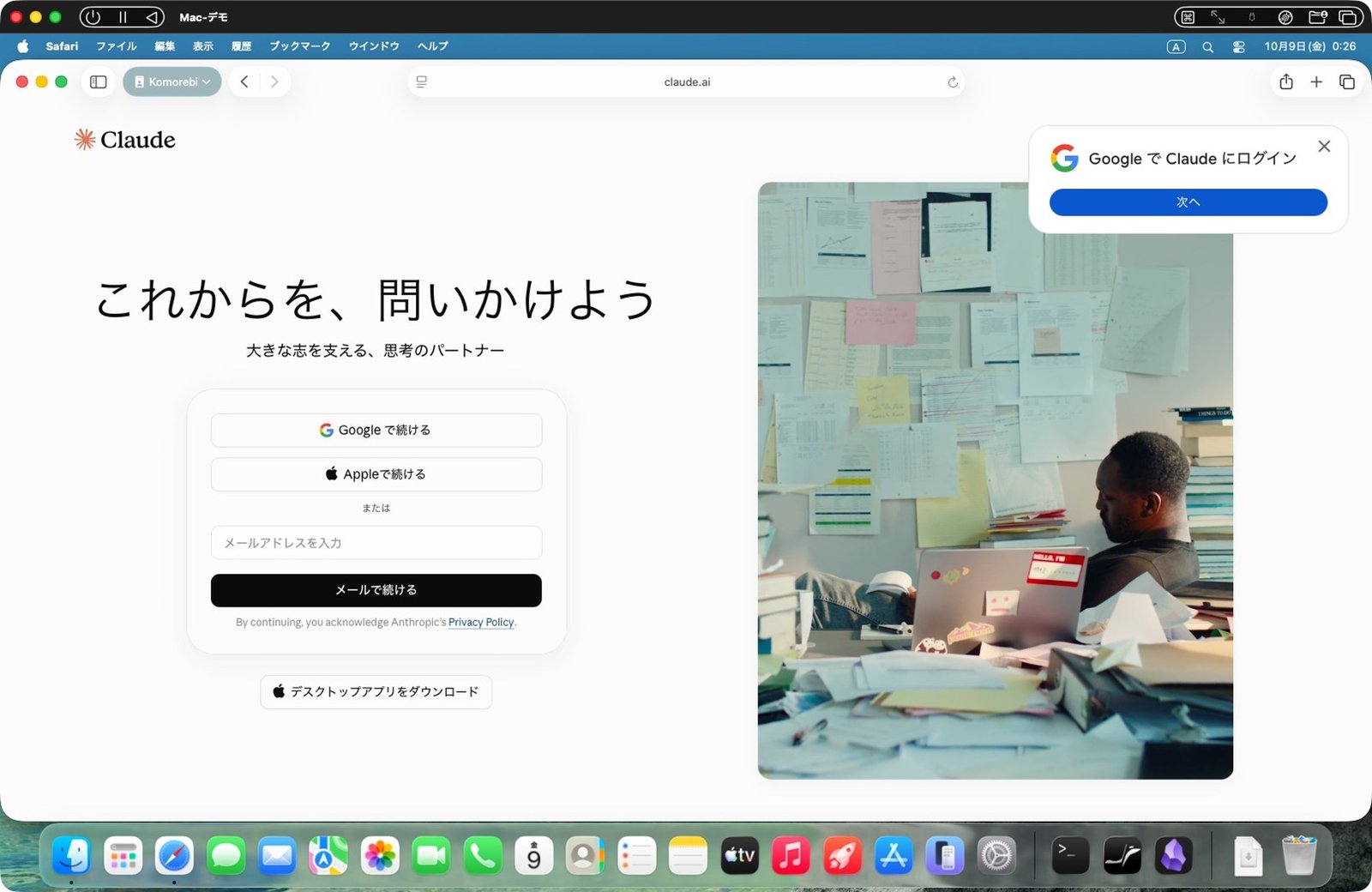The height and width of the screenshot is (892, 1372).
Task: Toggle the Safari sidebar panel icon
Action: (99, 82)
